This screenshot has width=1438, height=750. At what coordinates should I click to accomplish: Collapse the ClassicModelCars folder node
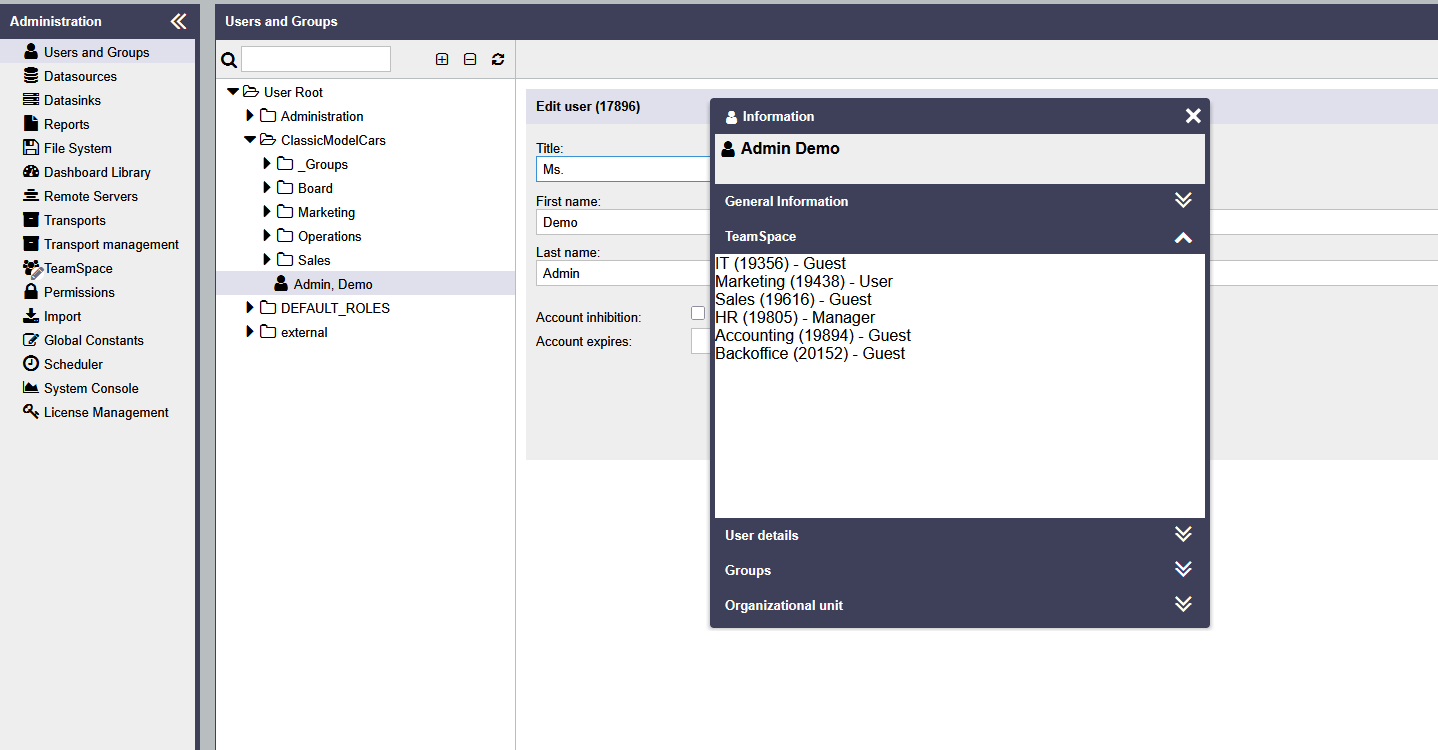pyautogui.click(x=250, y=140)
